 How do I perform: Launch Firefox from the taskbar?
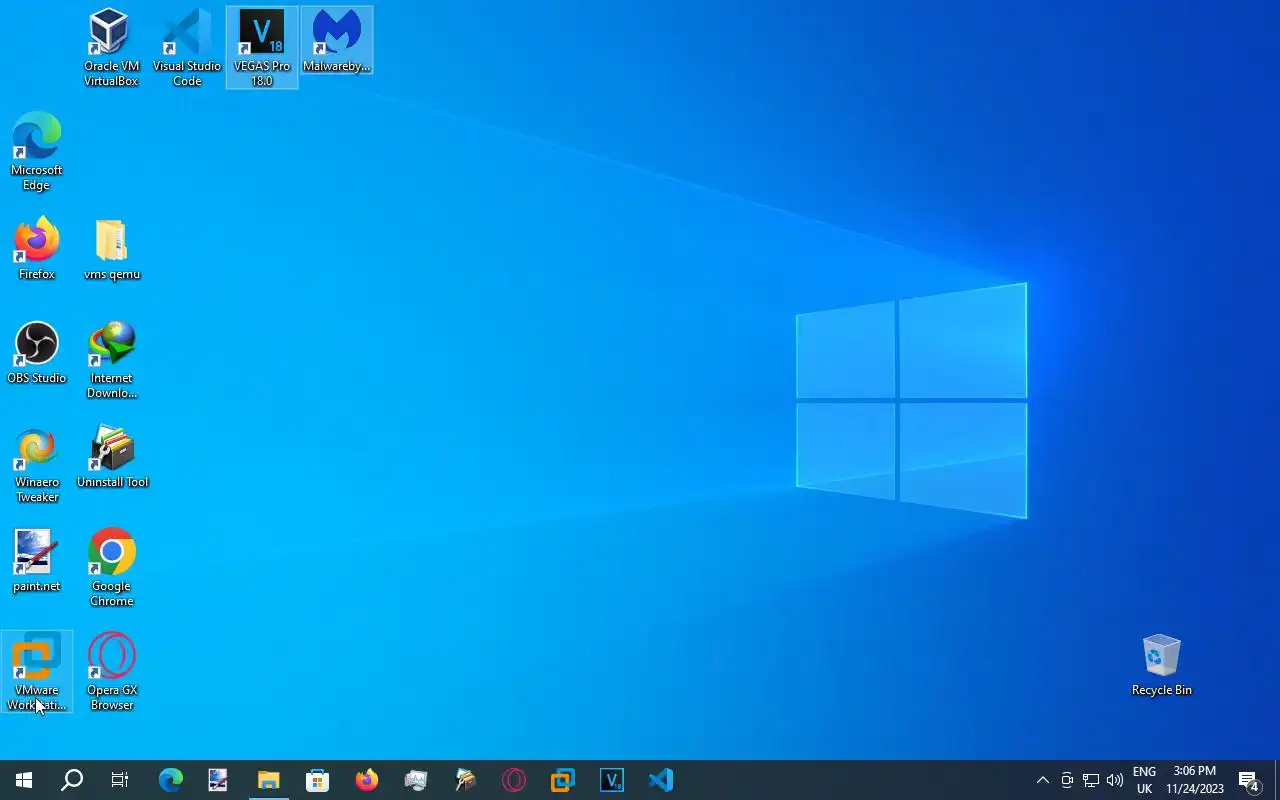pos(367,780)
